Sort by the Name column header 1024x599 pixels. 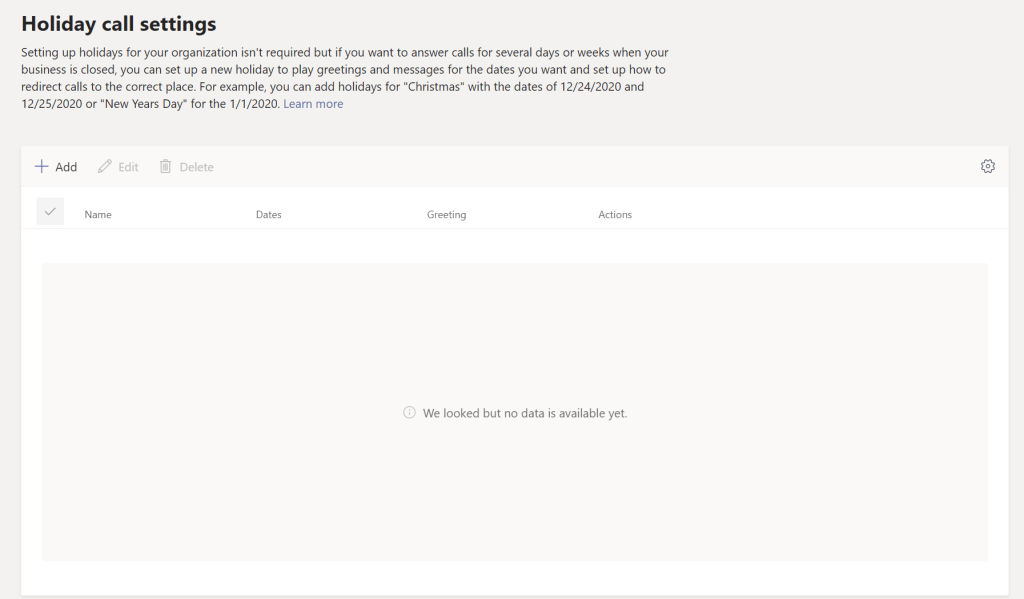pyautogui.click(x=98, y=215)
